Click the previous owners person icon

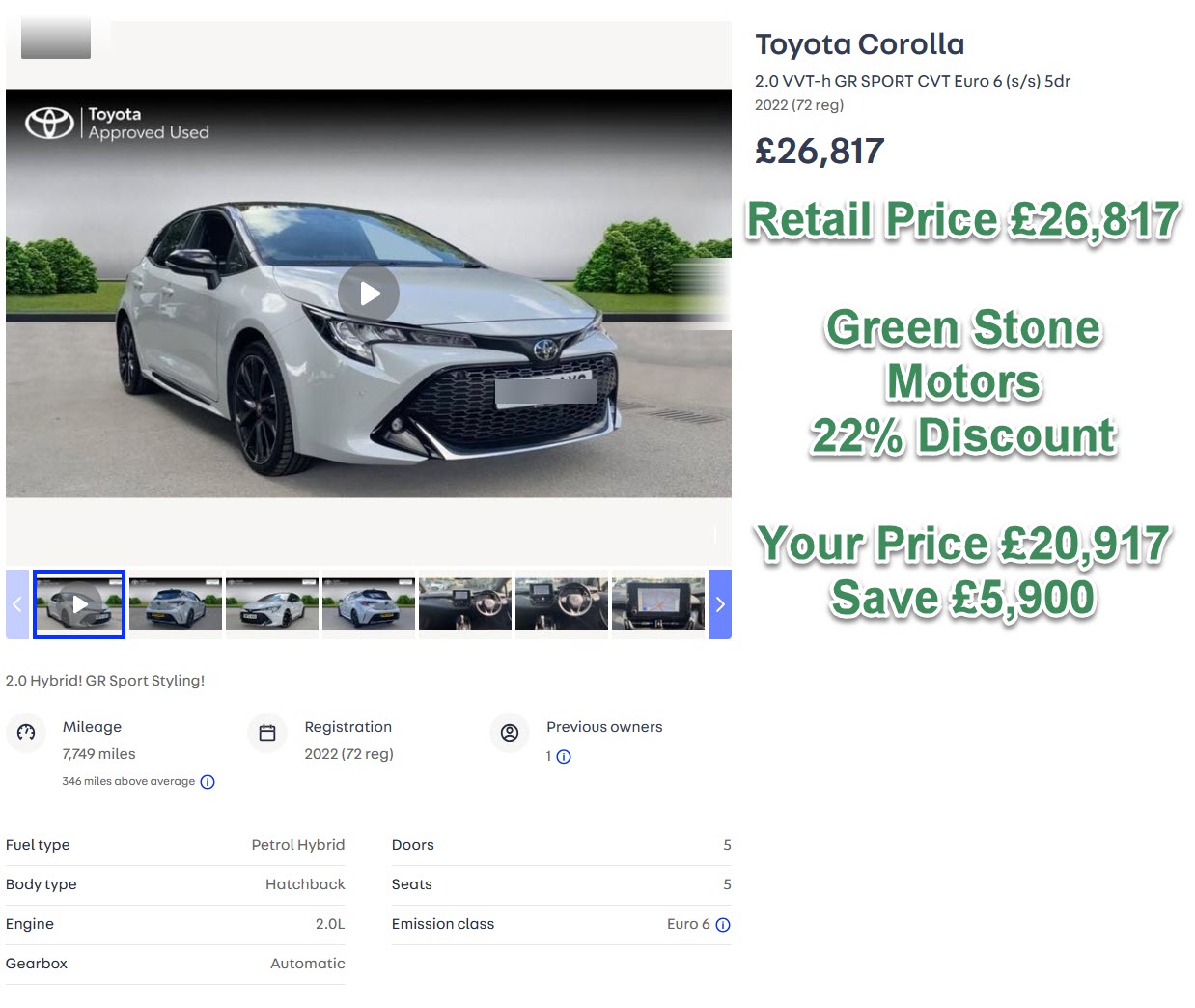[510, 734]
